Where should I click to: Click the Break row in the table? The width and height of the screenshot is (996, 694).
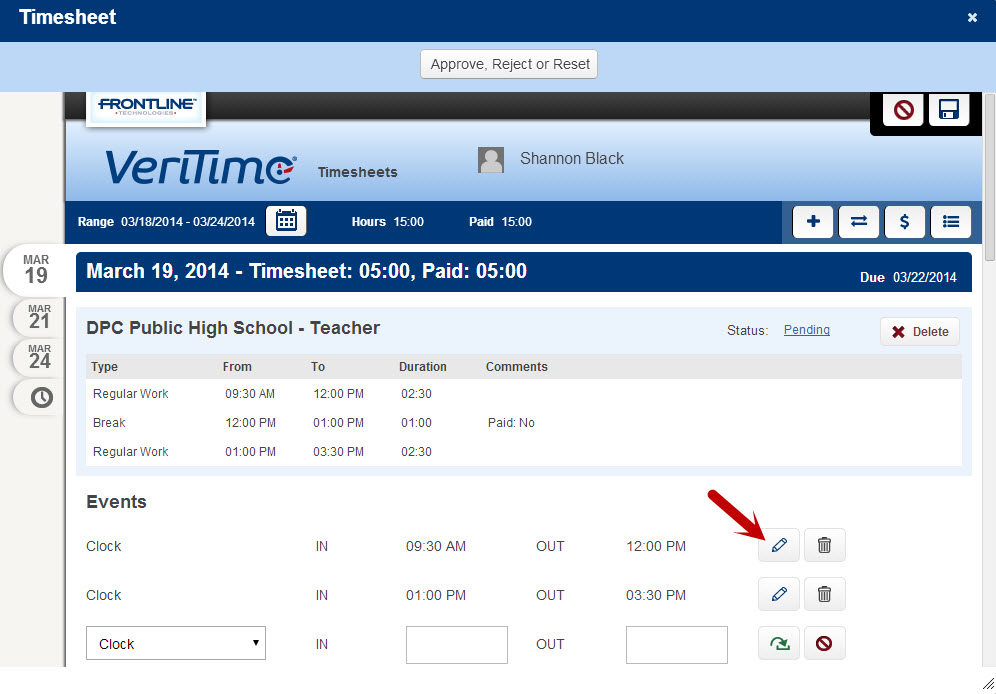click(523, 423)
